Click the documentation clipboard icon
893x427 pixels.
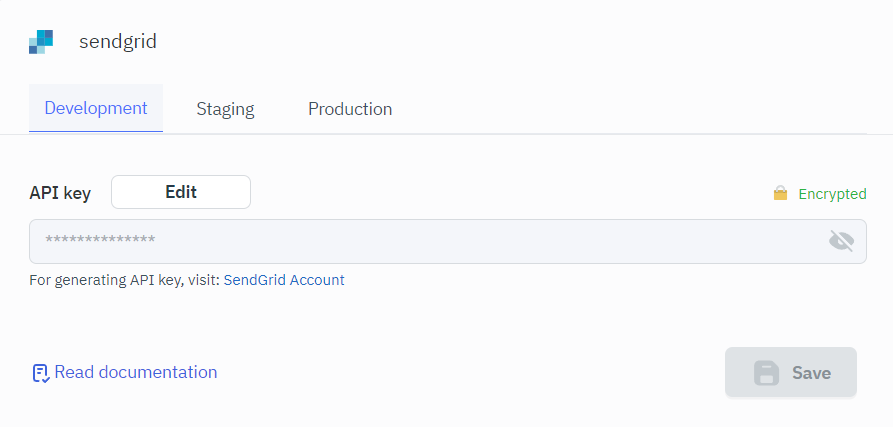pos(40,373)
